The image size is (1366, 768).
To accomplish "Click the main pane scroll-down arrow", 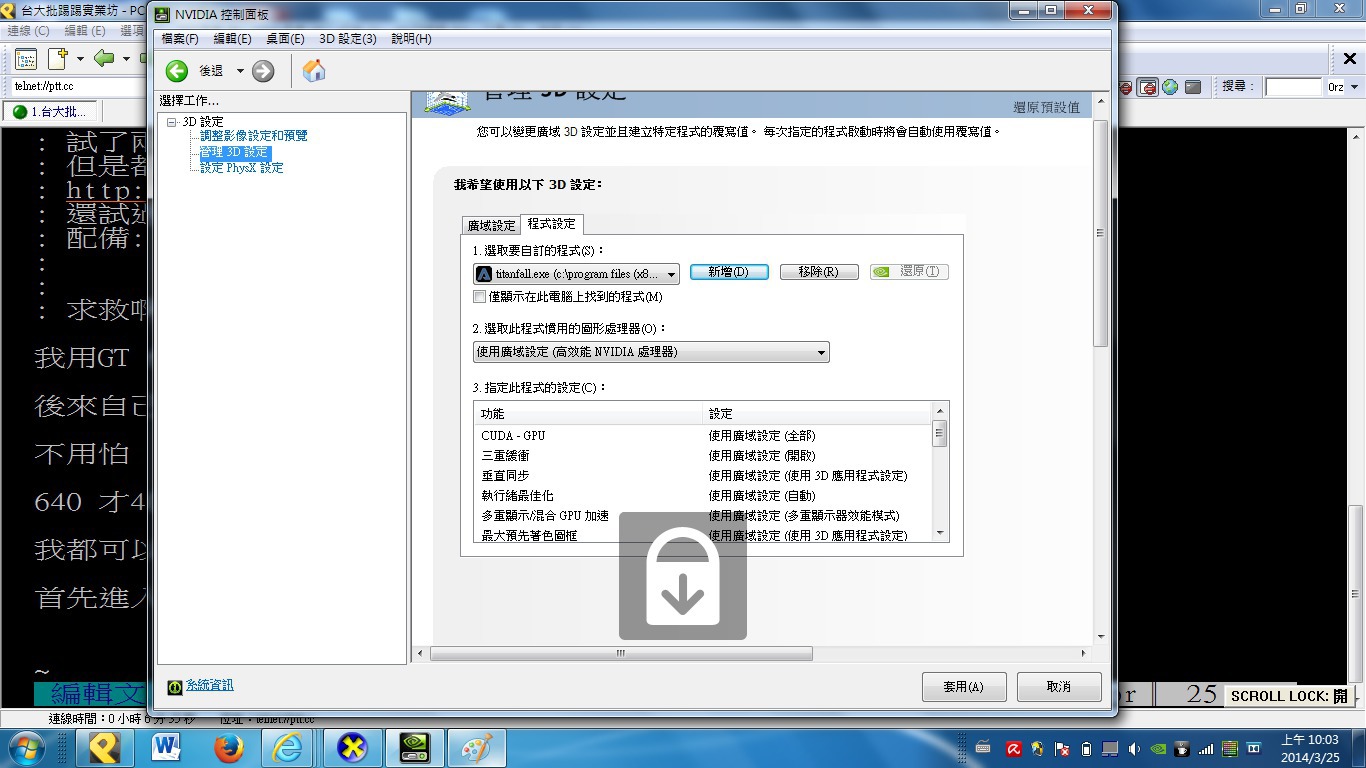I will click(x=1101, y=637).
